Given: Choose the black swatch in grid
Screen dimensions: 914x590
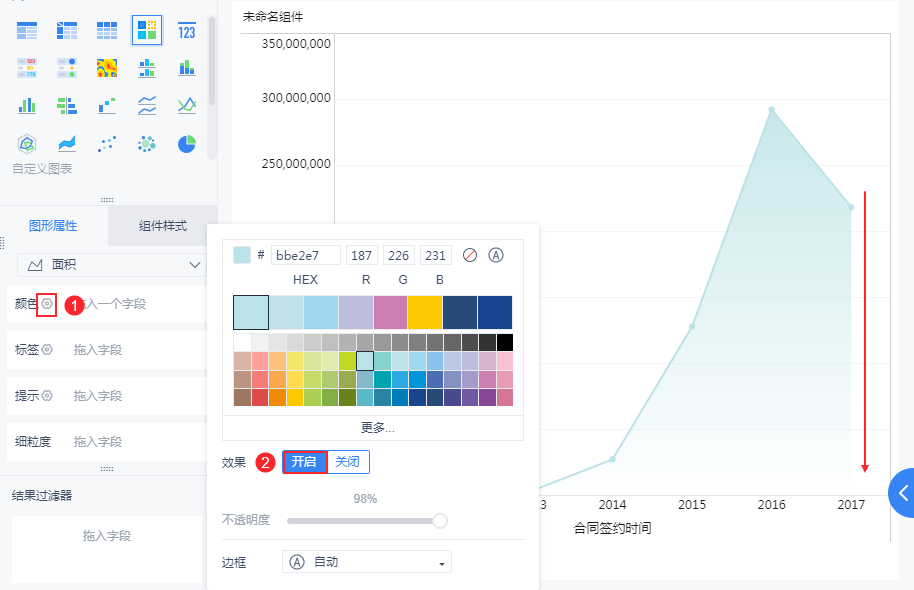Looking at the screenshot, I should click(505, 342).
